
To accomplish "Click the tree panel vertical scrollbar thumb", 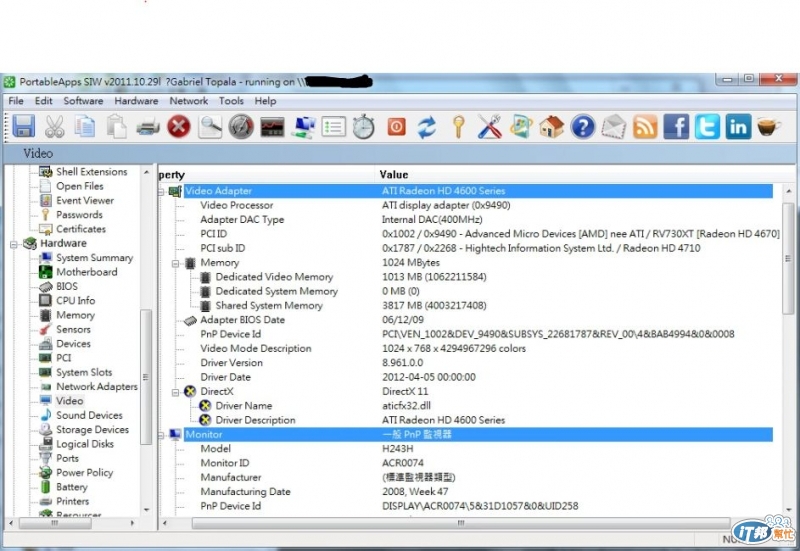I will [x=146, y=377].
